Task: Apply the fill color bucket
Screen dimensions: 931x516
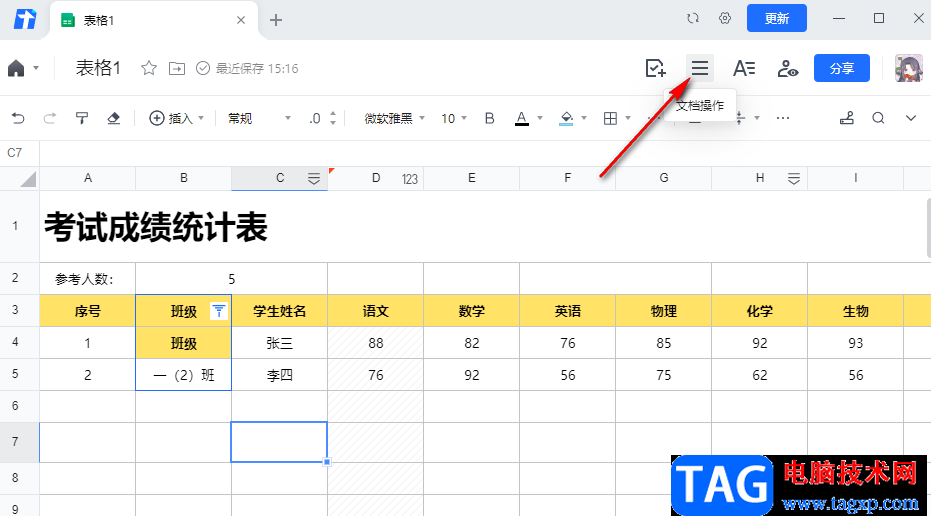Action: point(566,118)
